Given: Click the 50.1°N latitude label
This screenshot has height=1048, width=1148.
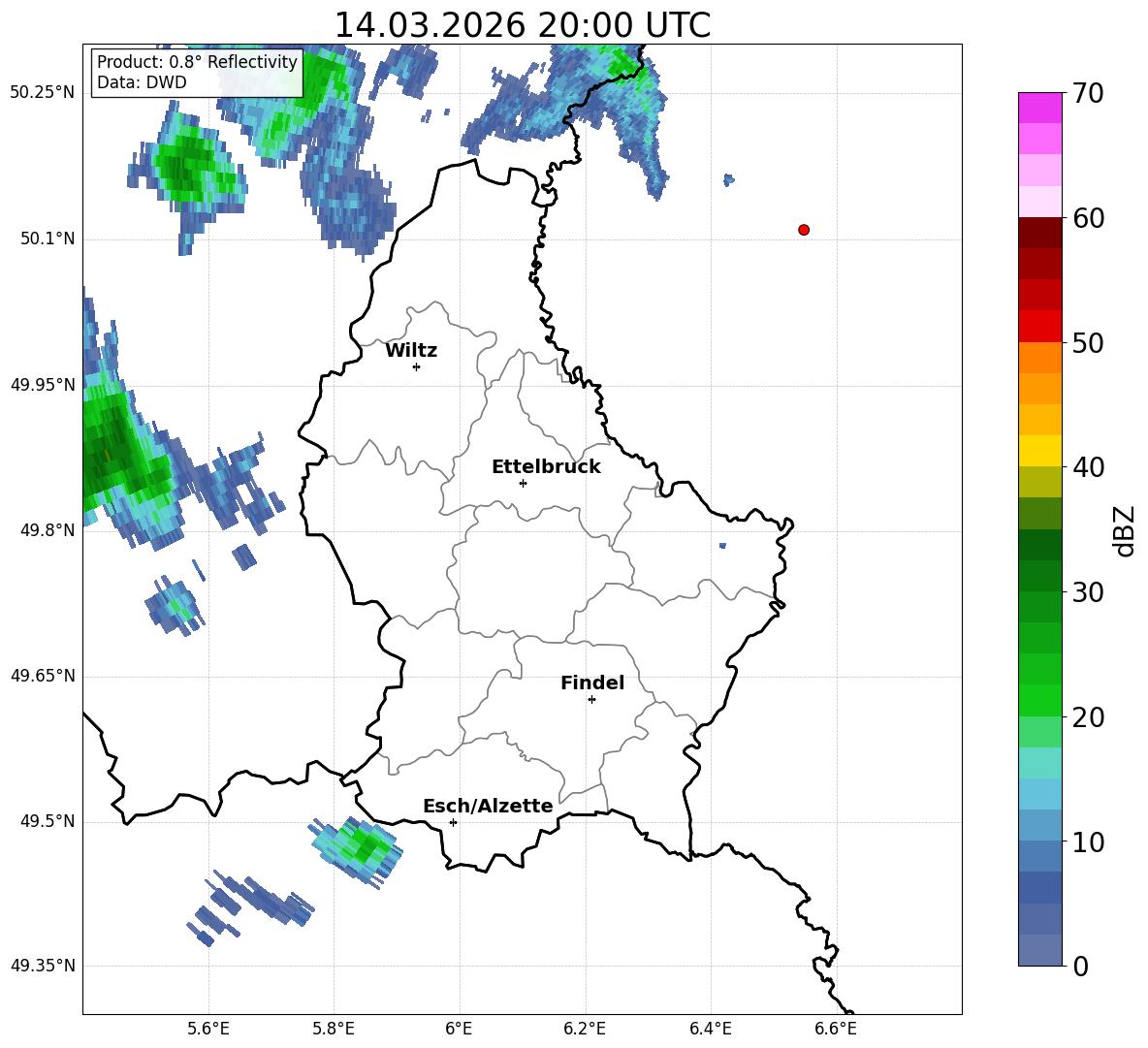Looking at the screenshot, I should [47, 238].
